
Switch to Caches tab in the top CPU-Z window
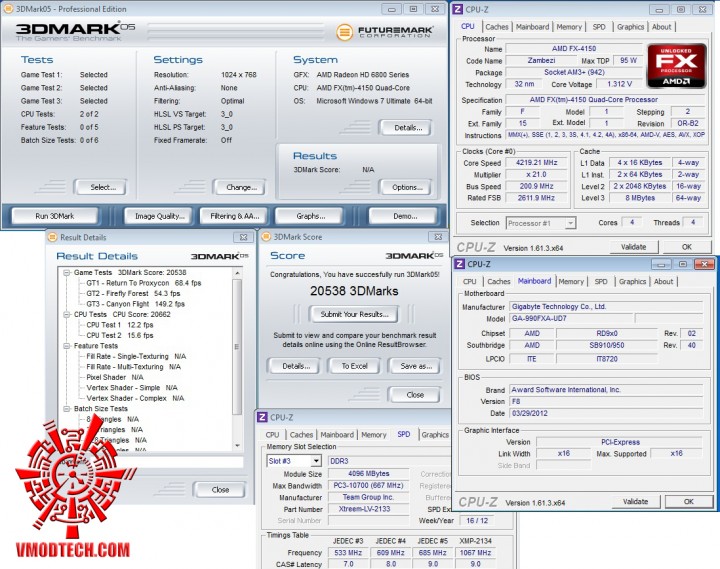[x=497, y=27]
